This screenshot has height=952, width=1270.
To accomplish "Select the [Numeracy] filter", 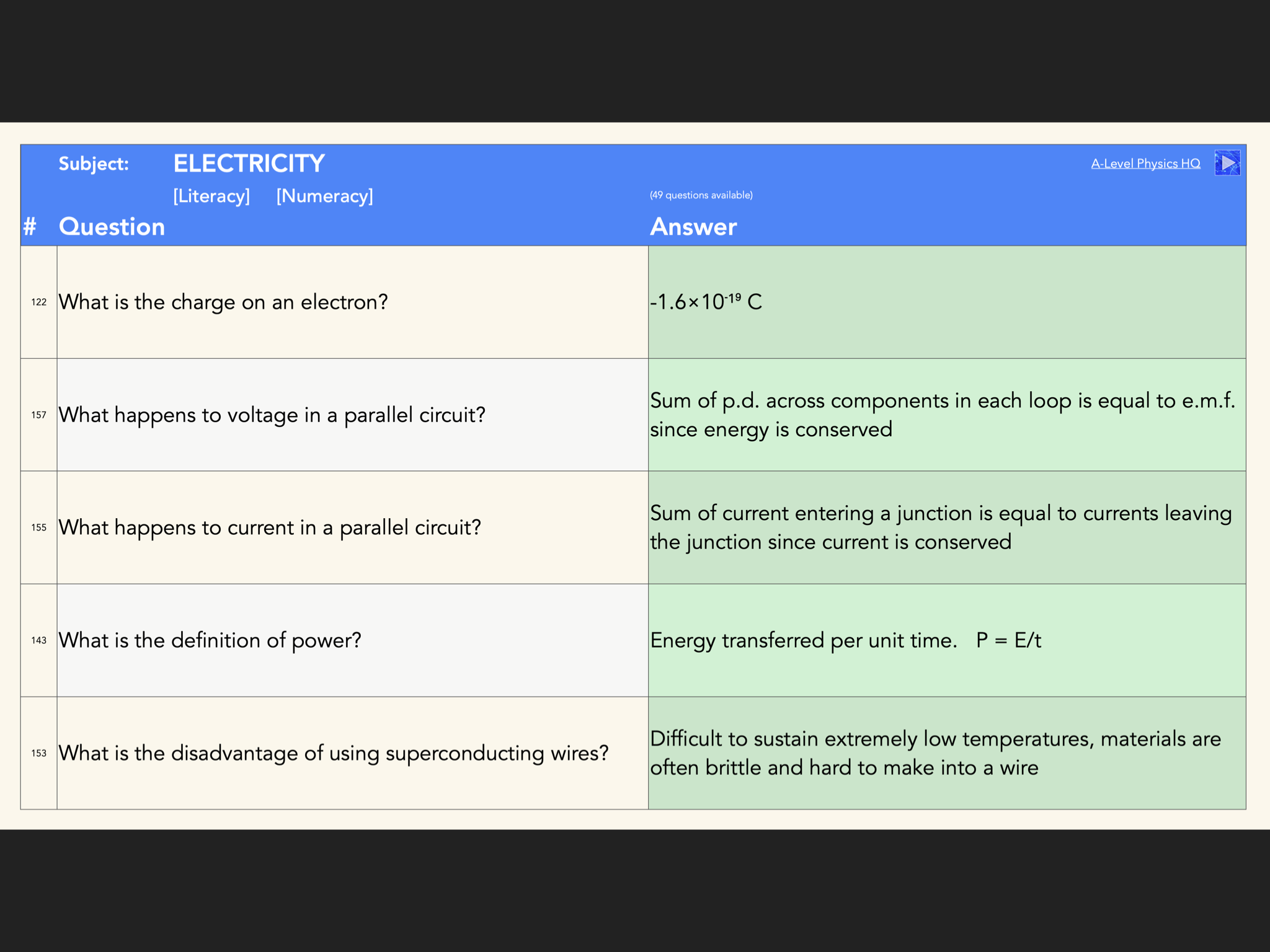I will click(324, 196).
